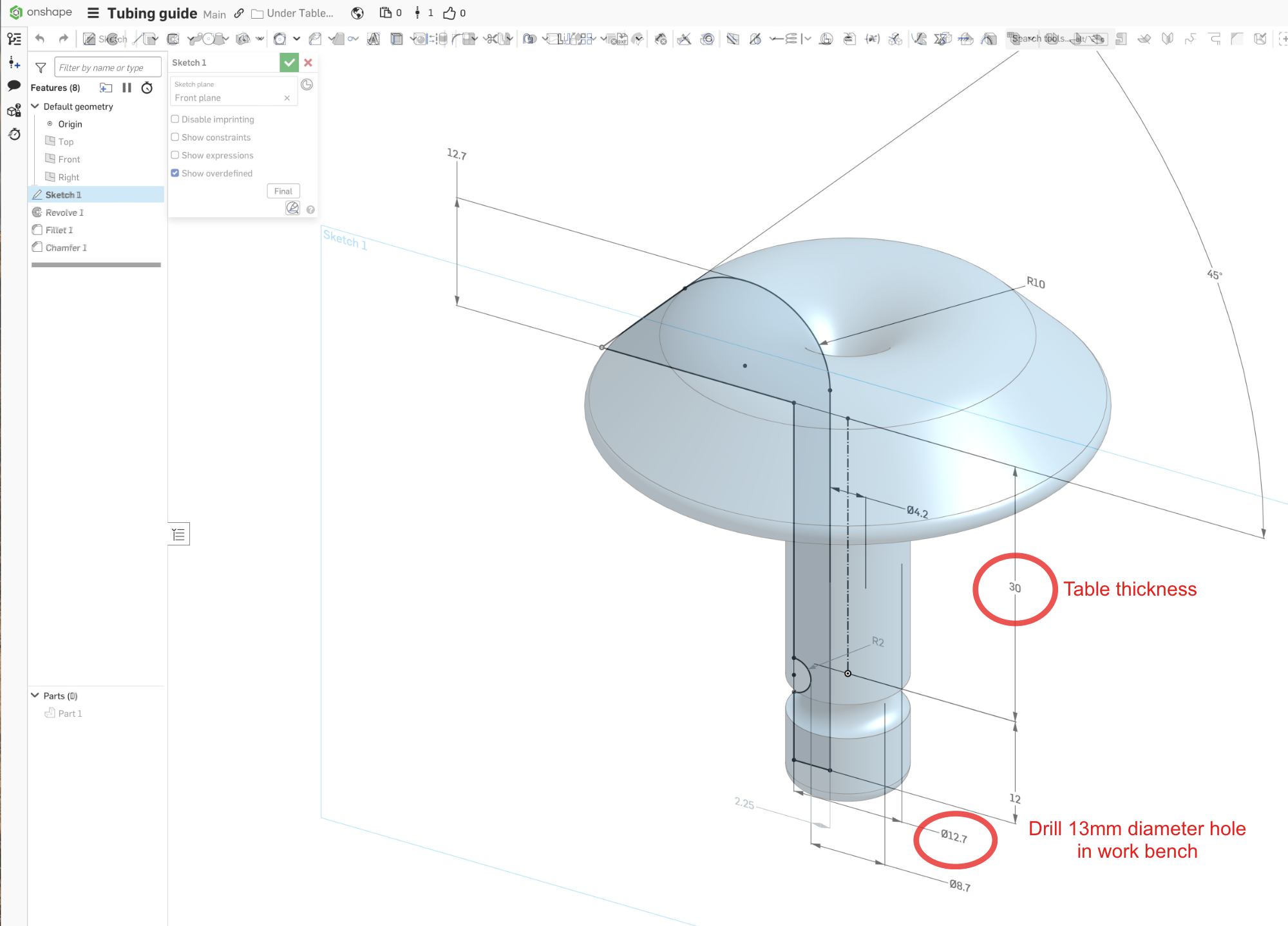Click the sketch view icon below Final
The width and height of the screenshot is (1288, 926).
[292, 208]
